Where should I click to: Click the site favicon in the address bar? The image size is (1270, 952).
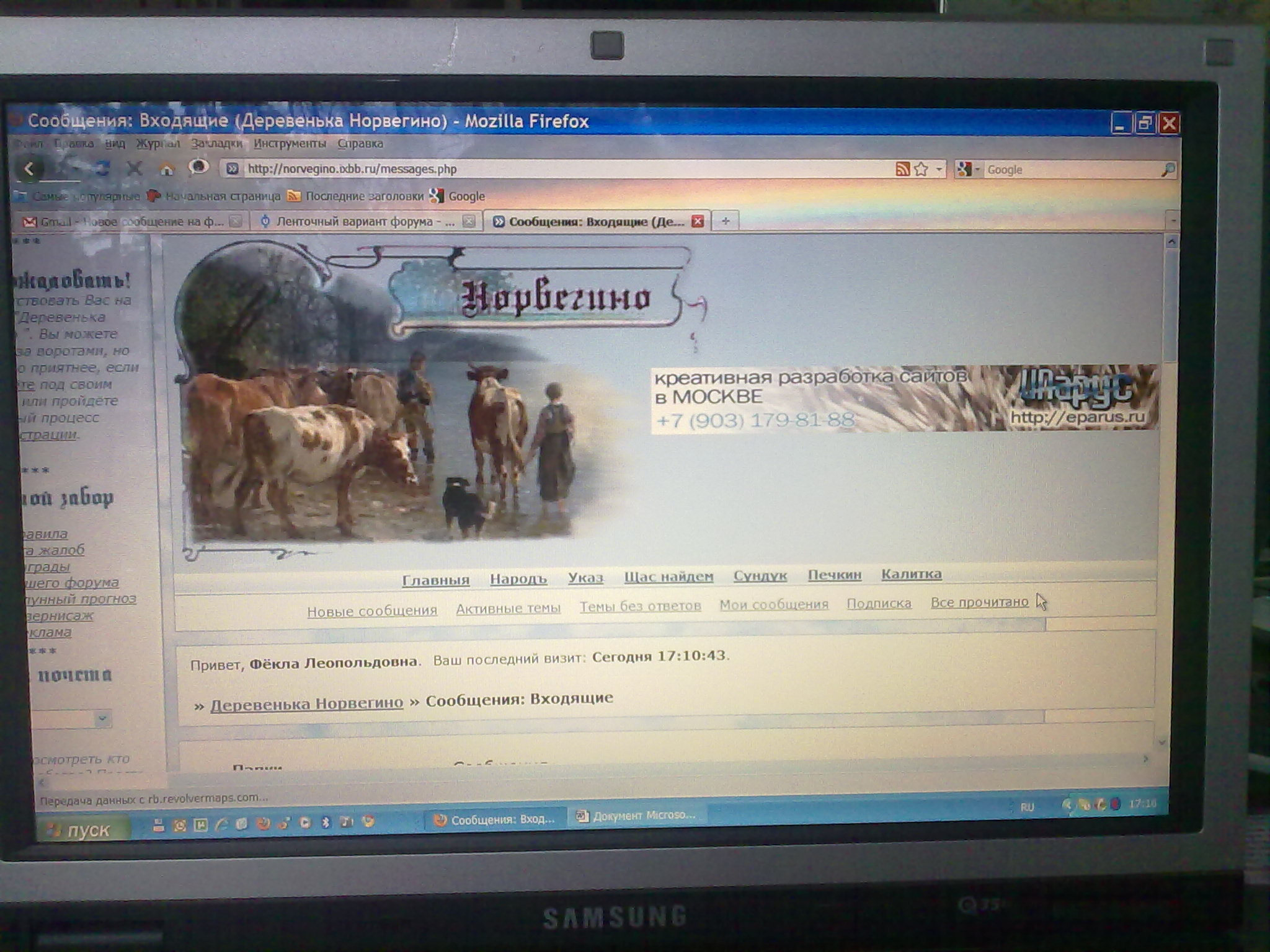(233, 169)
